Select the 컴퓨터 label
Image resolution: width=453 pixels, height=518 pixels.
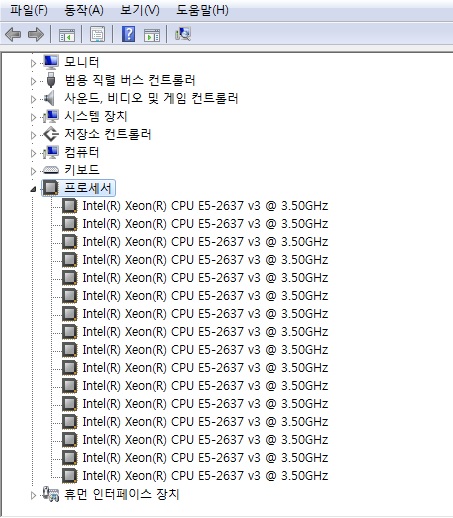pos(82,152)
